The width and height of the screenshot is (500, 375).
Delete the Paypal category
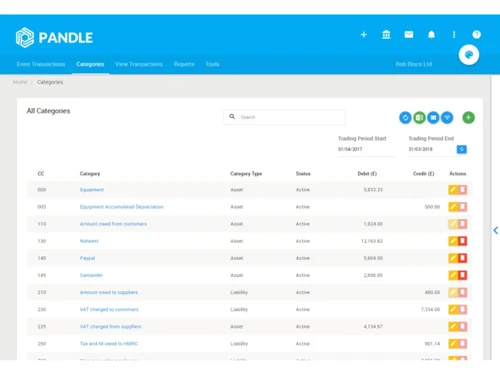462,258
